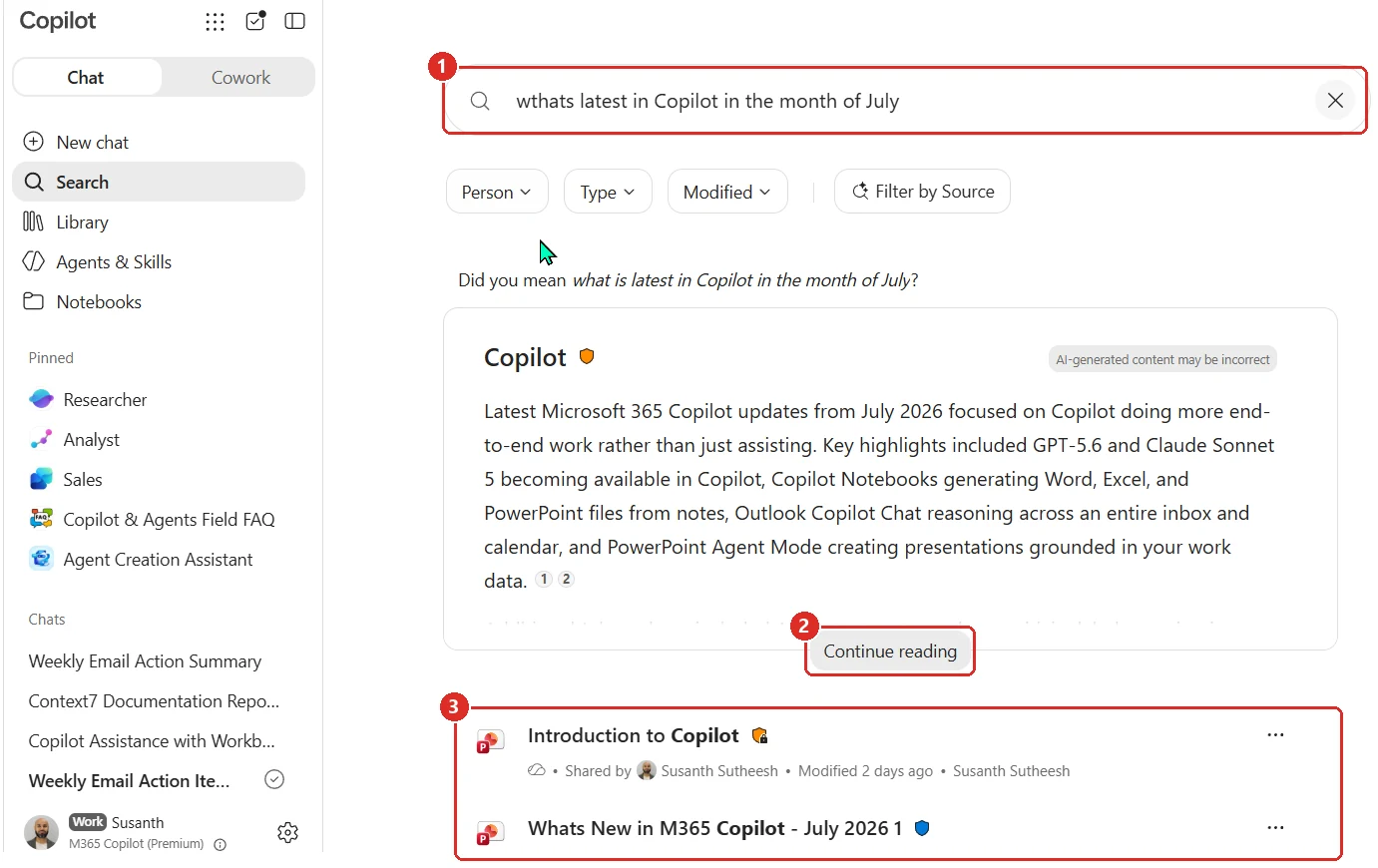
Task: Click check circle icon on Weekly Email Action Ite chat
Action: 274,780
